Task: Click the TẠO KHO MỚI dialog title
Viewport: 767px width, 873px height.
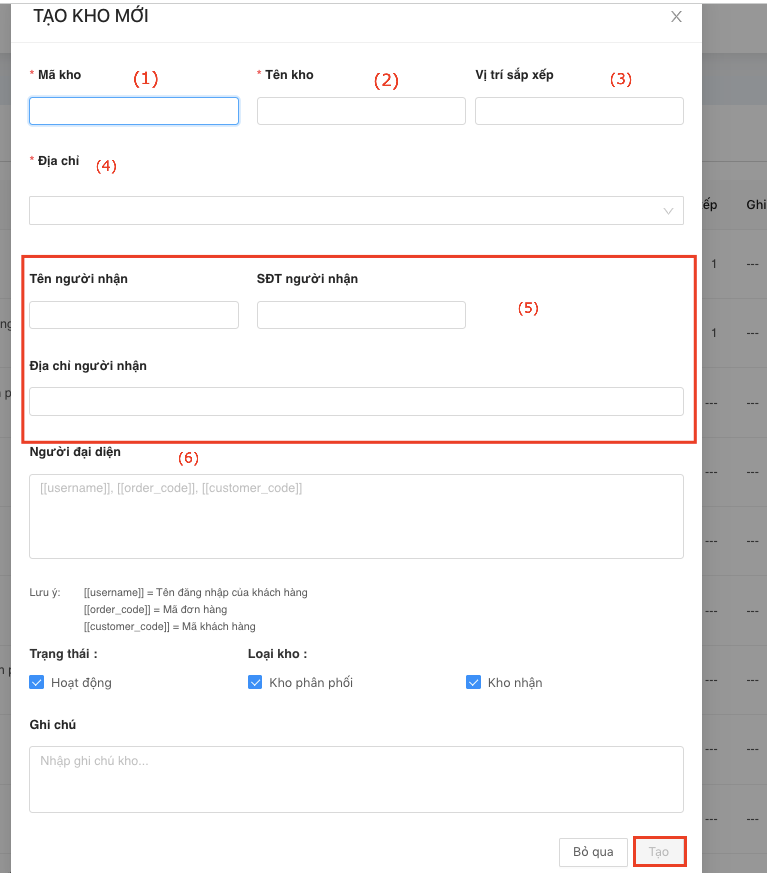Action: 91,17
